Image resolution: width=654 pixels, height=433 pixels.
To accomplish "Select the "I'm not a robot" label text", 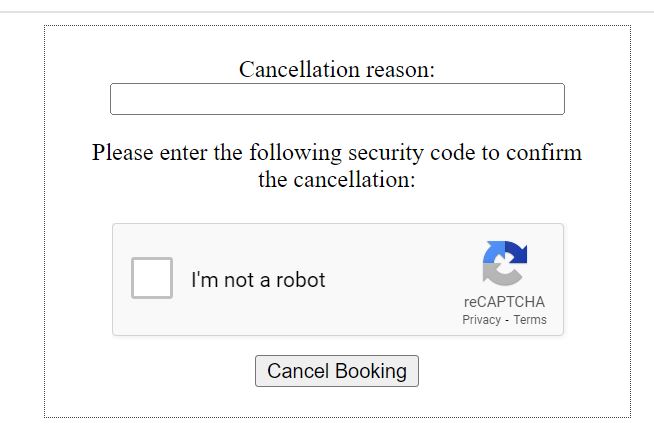I will [x=258, y=279].
